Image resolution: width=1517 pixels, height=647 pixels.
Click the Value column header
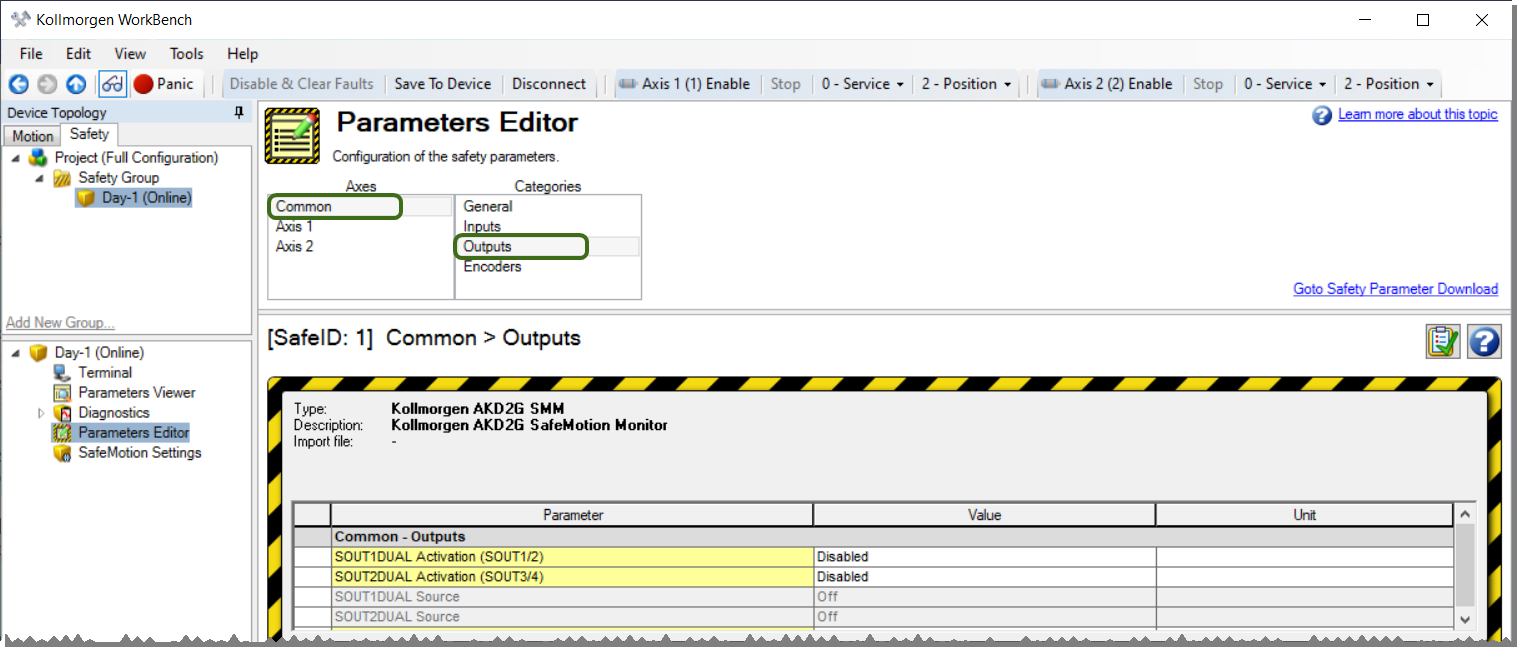(x=984, y=515)
